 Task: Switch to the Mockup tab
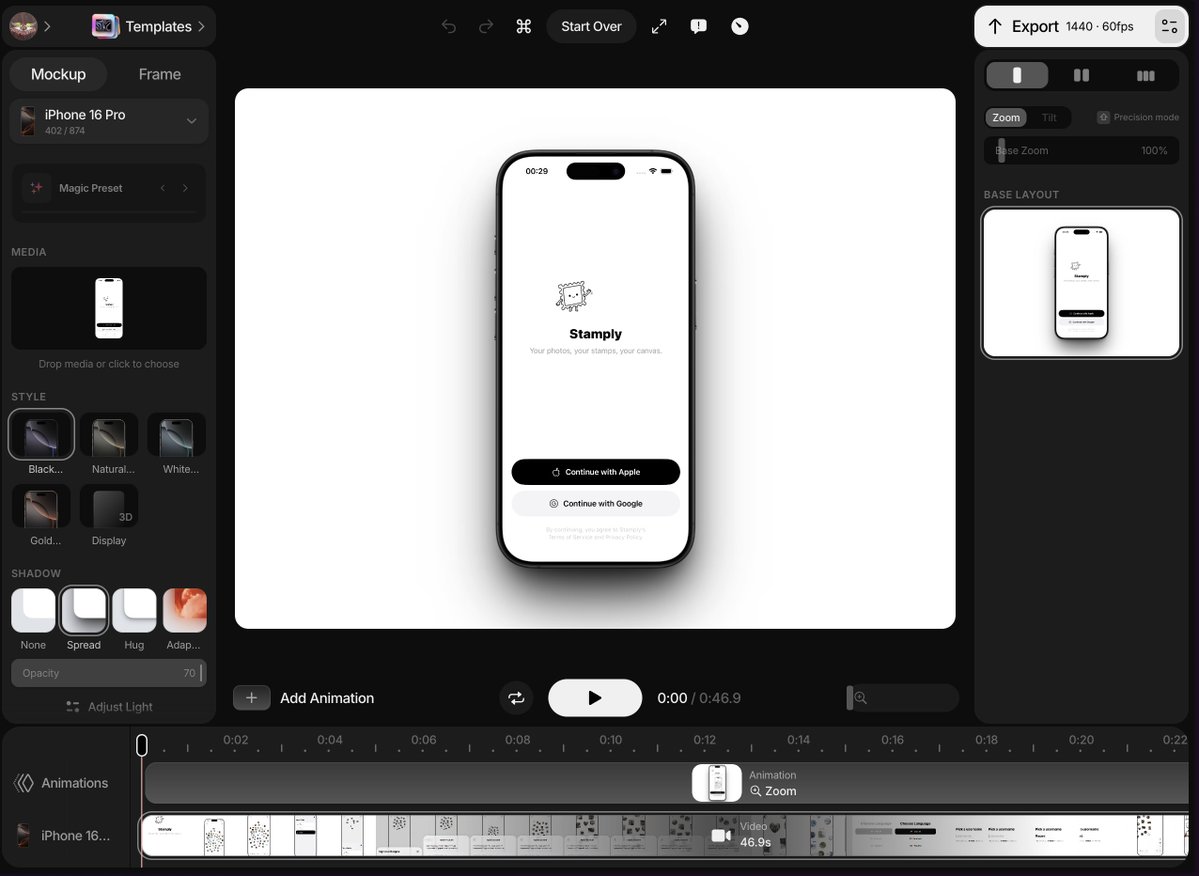click(x=58, y=74)
